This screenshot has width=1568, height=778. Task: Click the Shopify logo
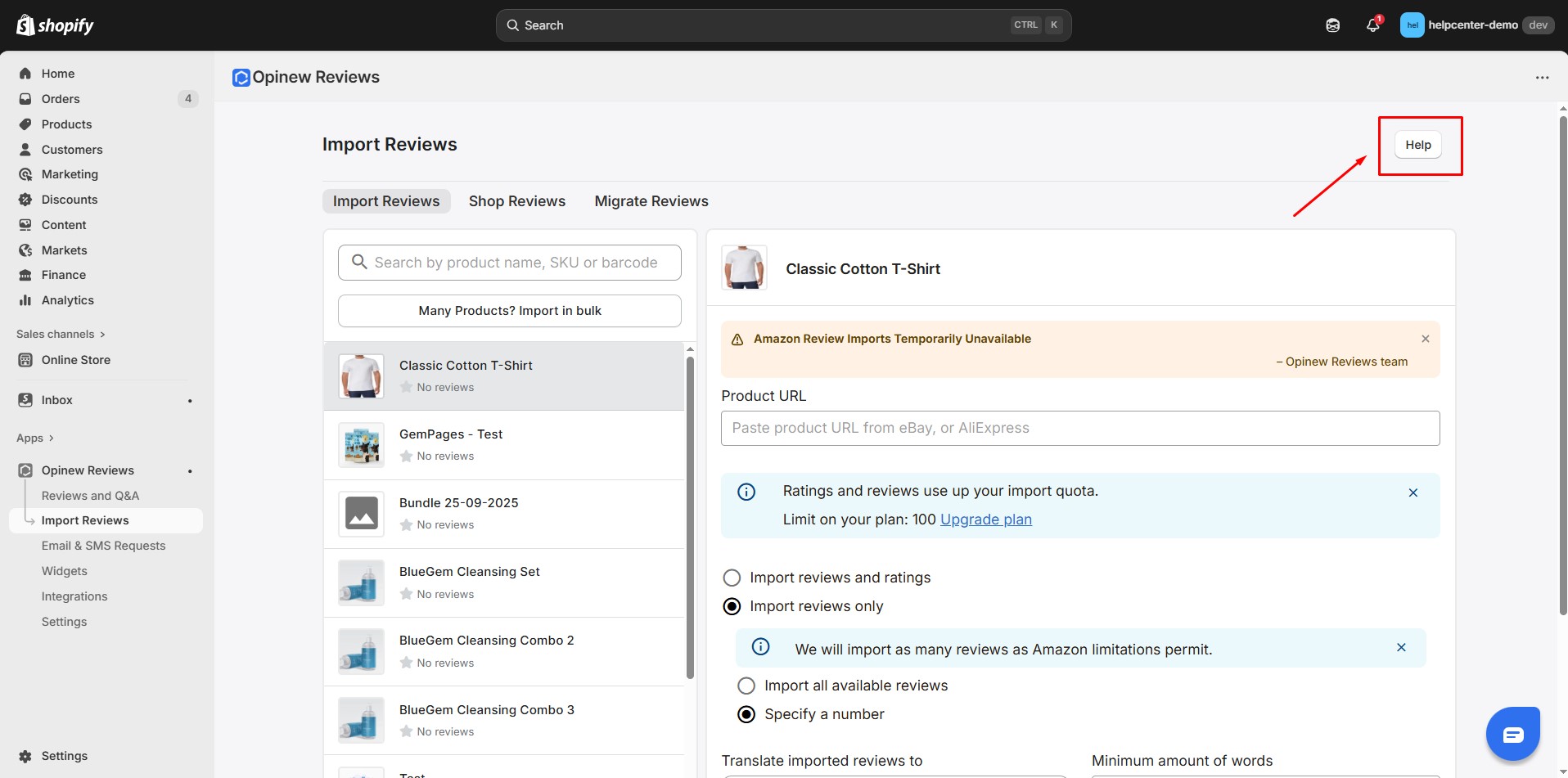pos(56,25)
